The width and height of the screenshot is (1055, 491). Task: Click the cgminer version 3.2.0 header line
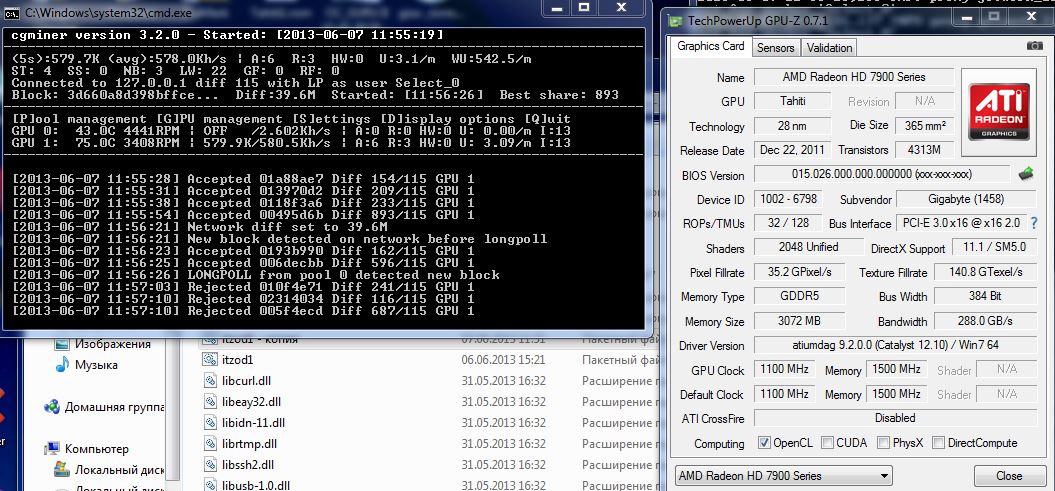227,34
